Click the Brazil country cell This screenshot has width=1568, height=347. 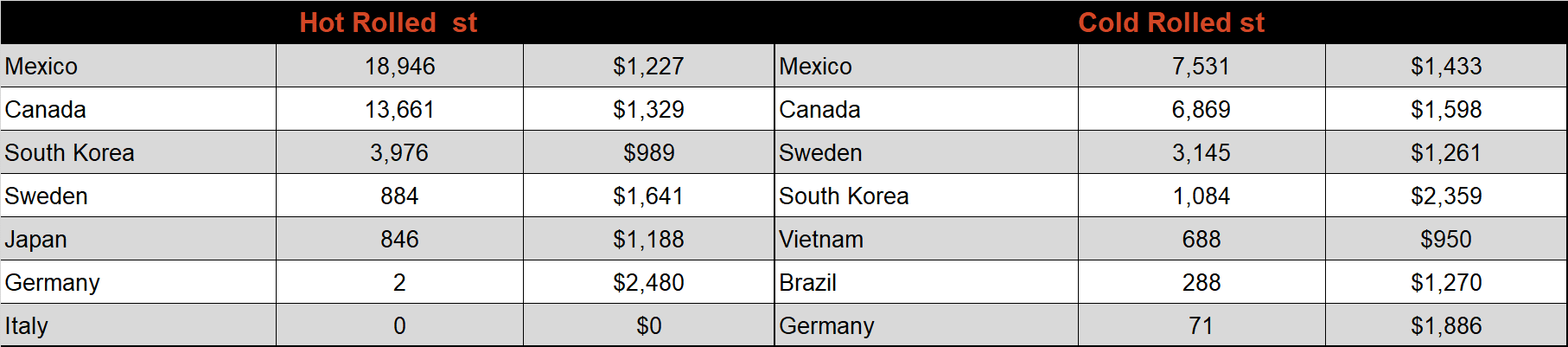click(927, 282)
